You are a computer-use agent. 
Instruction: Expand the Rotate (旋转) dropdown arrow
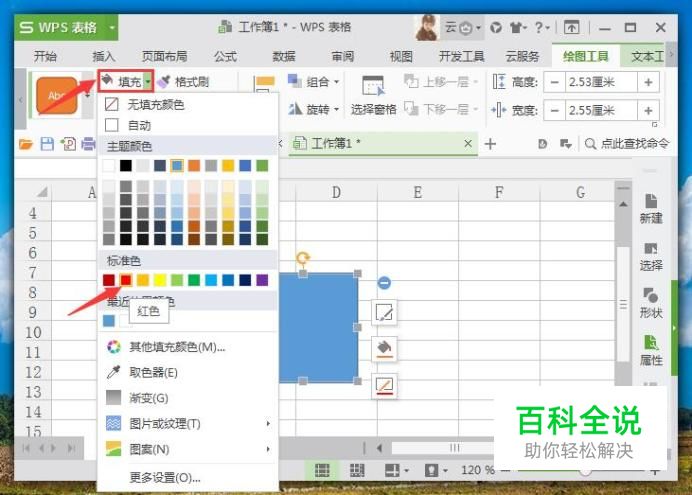[x=336, y=109]
